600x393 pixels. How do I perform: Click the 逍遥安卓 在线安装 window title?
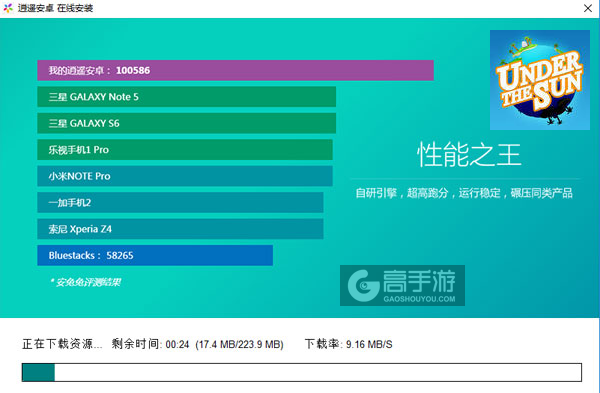point(55,8)
